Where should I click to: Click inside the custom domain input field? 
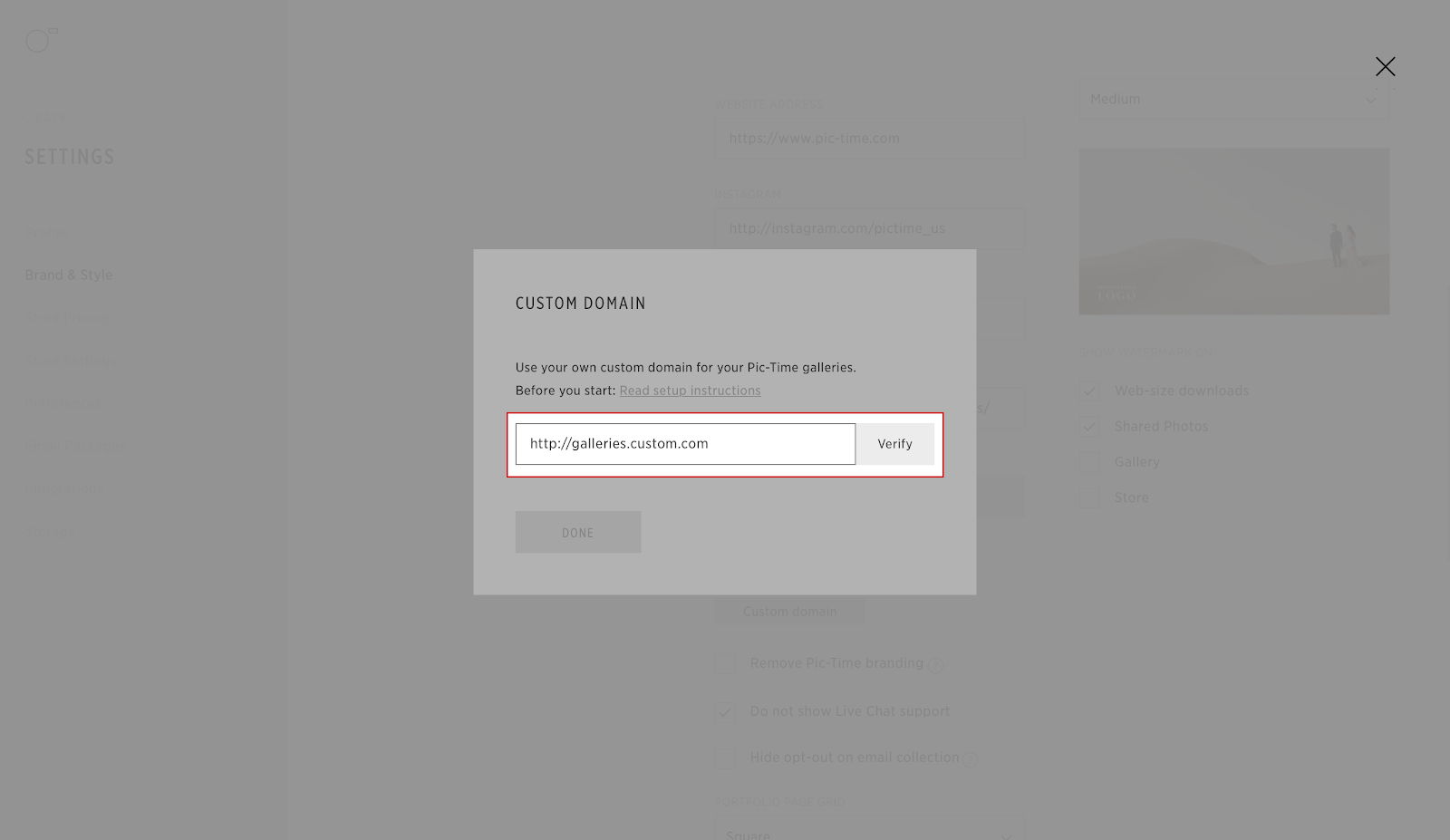point(684,444)
